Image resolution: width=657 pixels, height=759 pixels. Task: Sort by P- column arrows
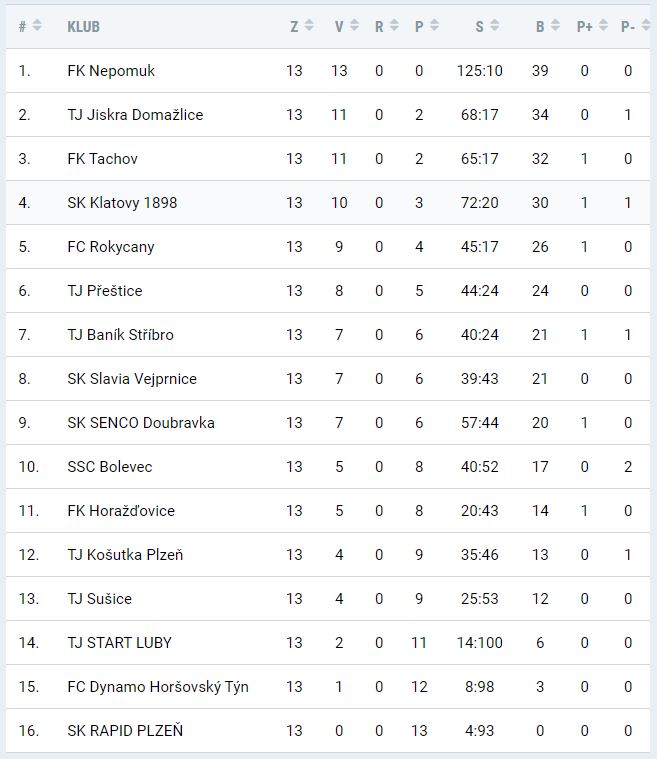pyautogui.click(x=642, y=27)
